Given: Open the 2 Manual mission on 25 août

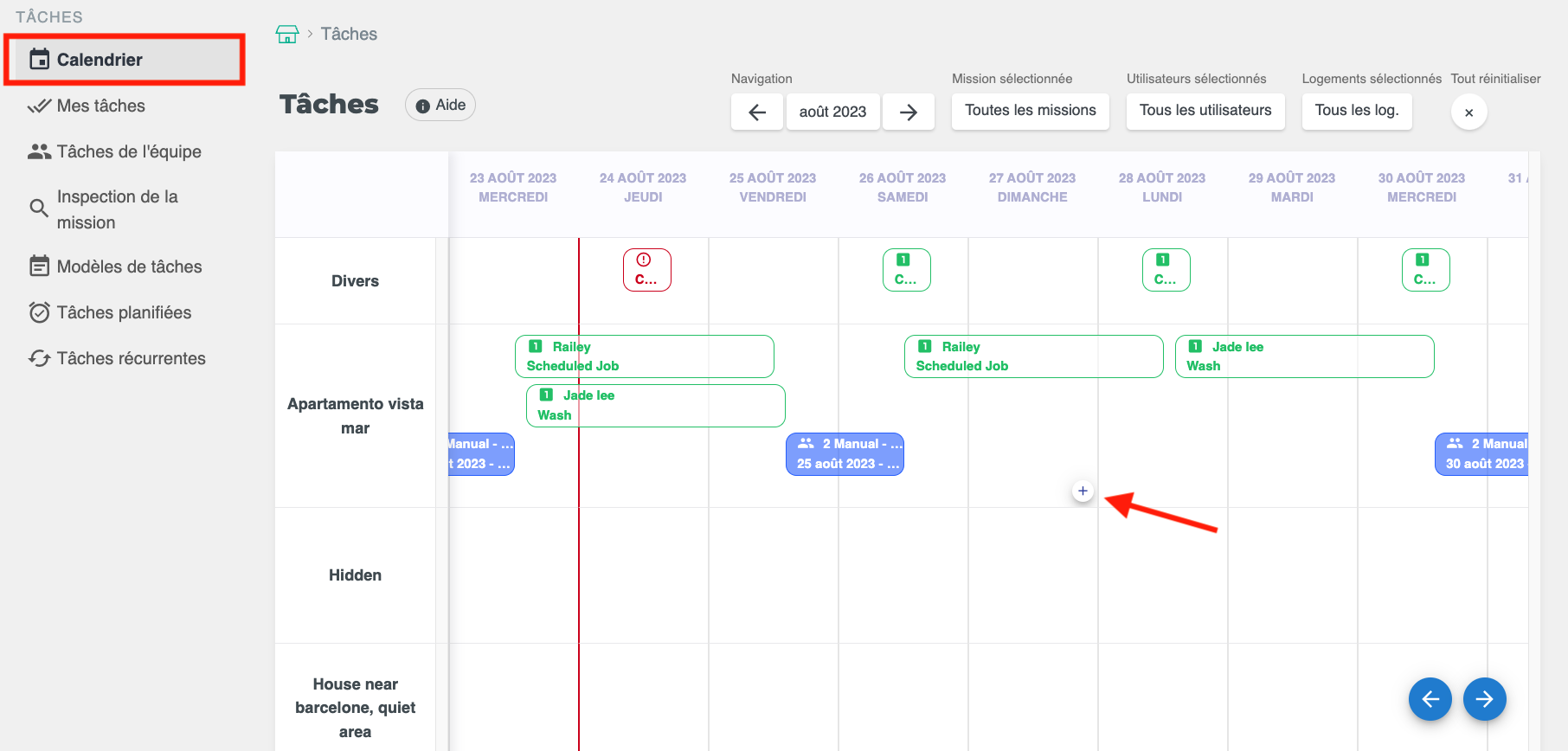Looking at the screenshot, I should [x=845, y=454].
